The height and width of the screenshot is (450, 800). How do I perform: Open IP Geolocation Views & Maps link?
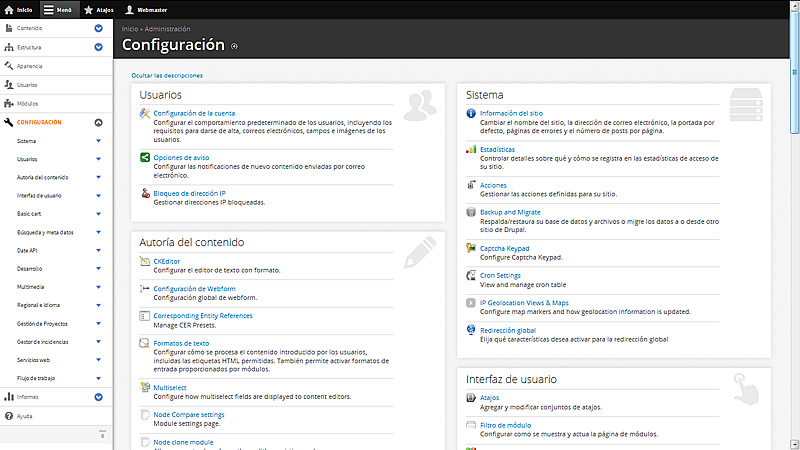click(524, 303)
